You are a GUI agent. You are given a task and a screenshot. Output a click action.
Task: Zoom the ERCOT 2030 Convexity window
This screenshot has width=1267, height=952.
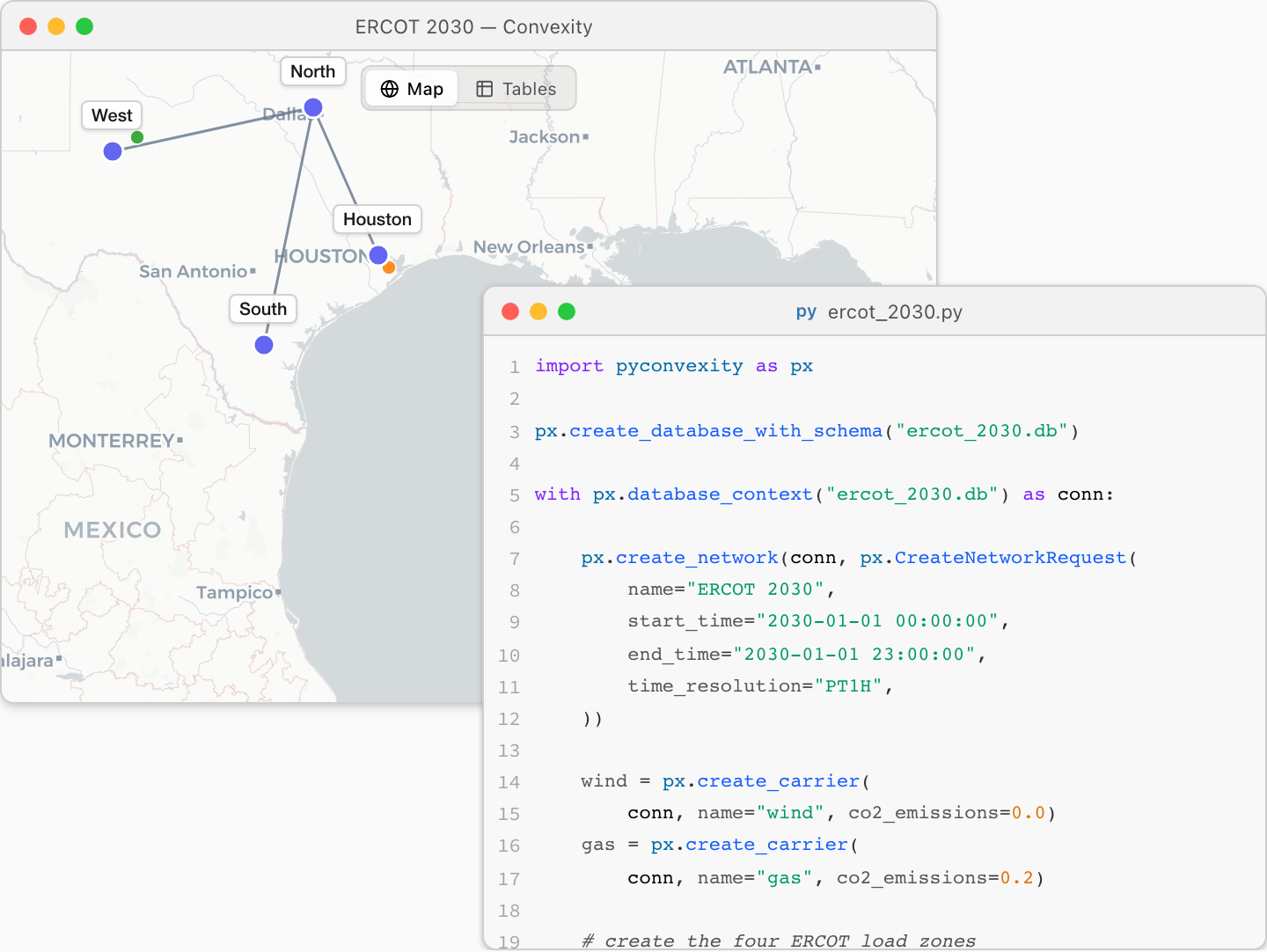click(x=84, y=26)
